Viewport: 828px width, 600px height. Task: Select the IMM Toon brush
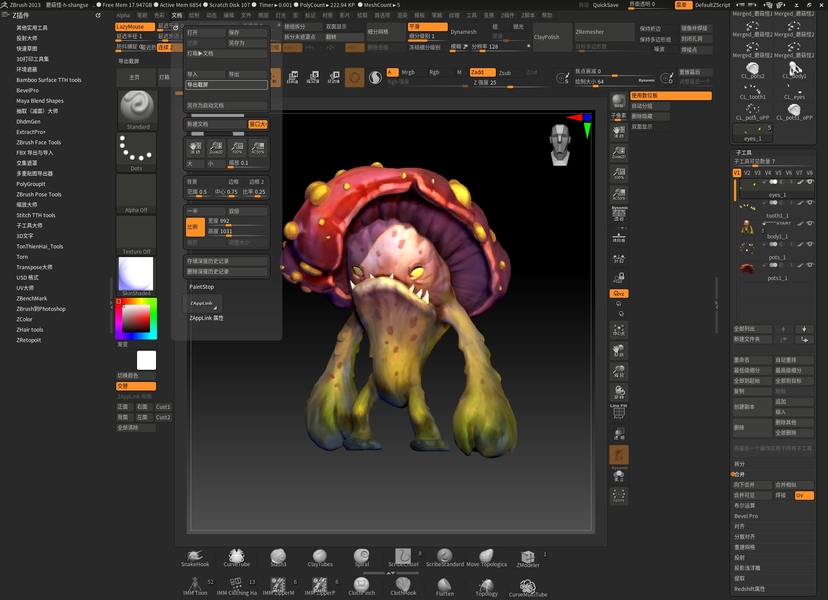(195, 586)
